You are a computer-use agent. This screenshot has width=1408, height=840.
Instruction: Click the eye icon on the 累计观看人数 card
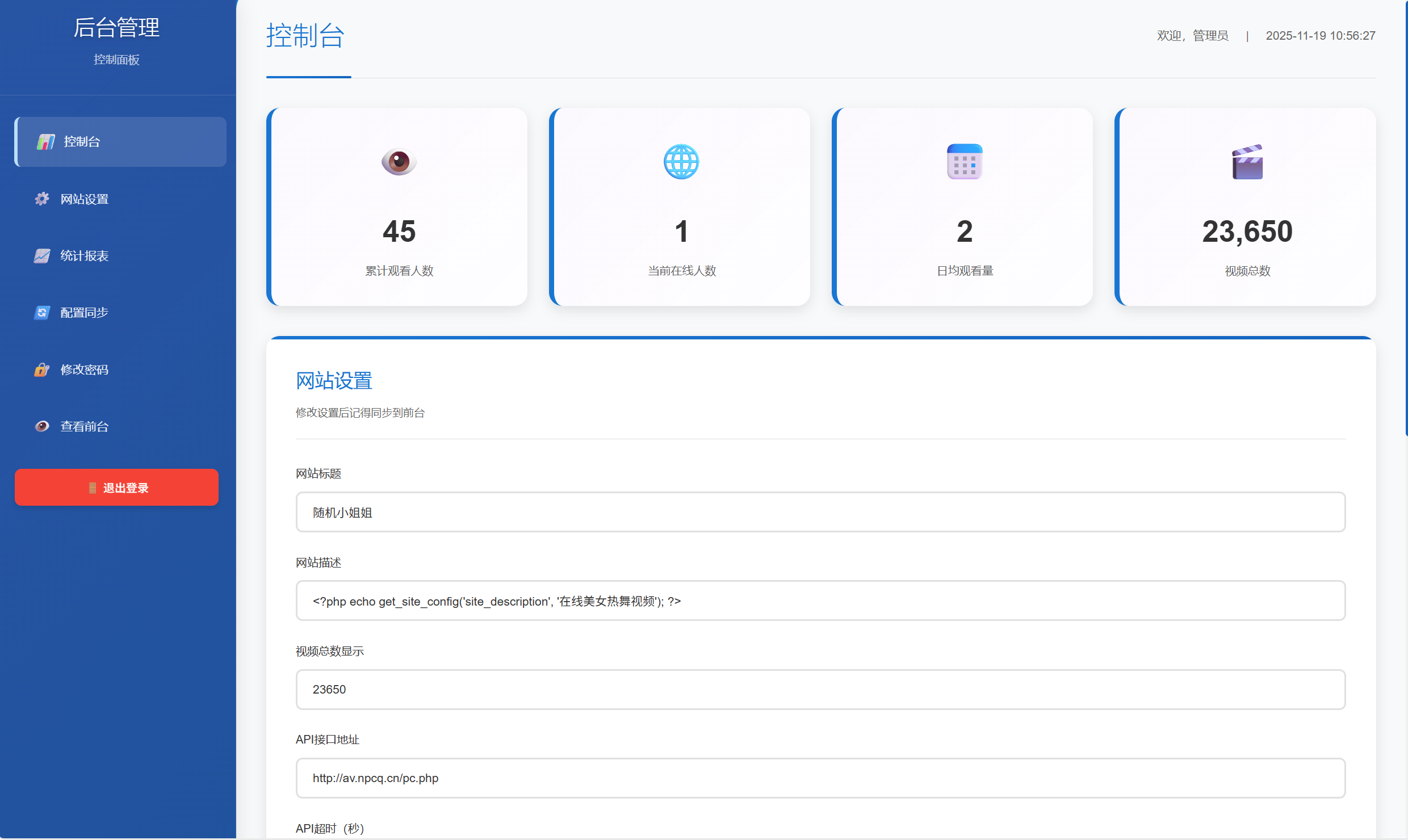click(x=398, y=162)
